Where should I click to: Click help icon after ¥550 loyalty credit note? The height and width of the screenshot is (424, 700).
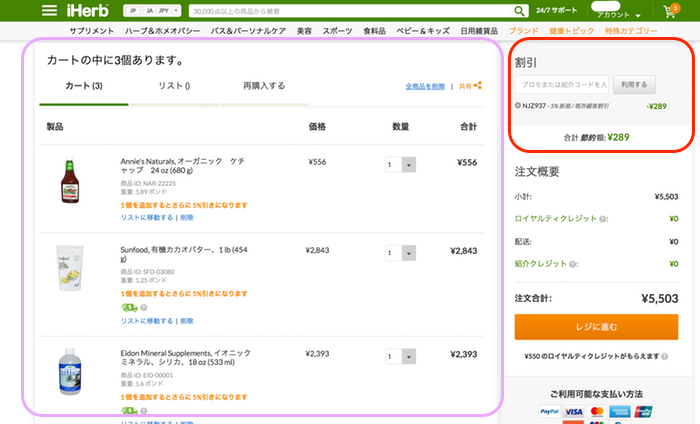[x=665, y=356]
